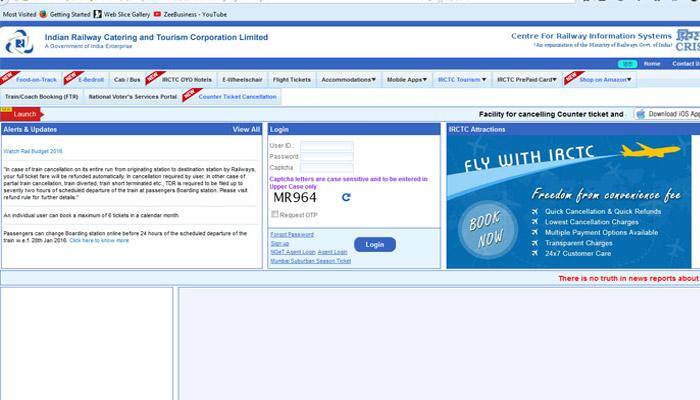The height and width of the screenshot is (400, 700).
Task: Open the E-Bedroll menu item
Action: coord(91,79)
